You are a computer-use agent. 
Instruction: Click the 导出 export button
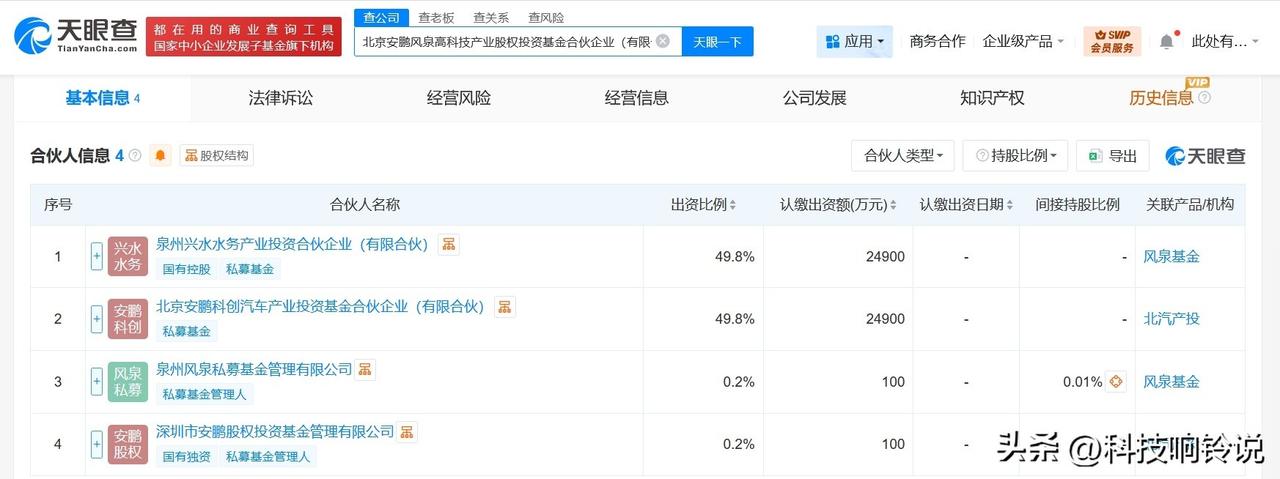pyautogui.click(x=1113, y=155)
